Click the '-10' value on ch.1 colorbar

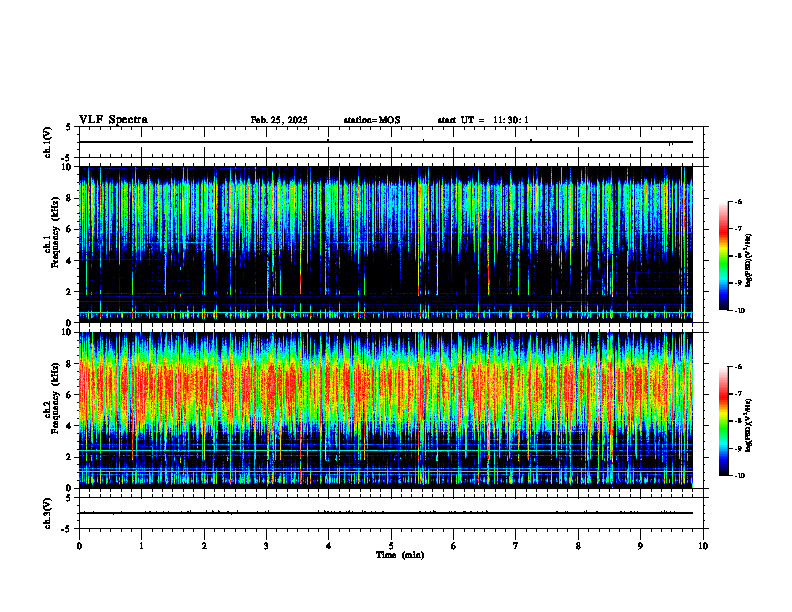[x=739, y=311]
